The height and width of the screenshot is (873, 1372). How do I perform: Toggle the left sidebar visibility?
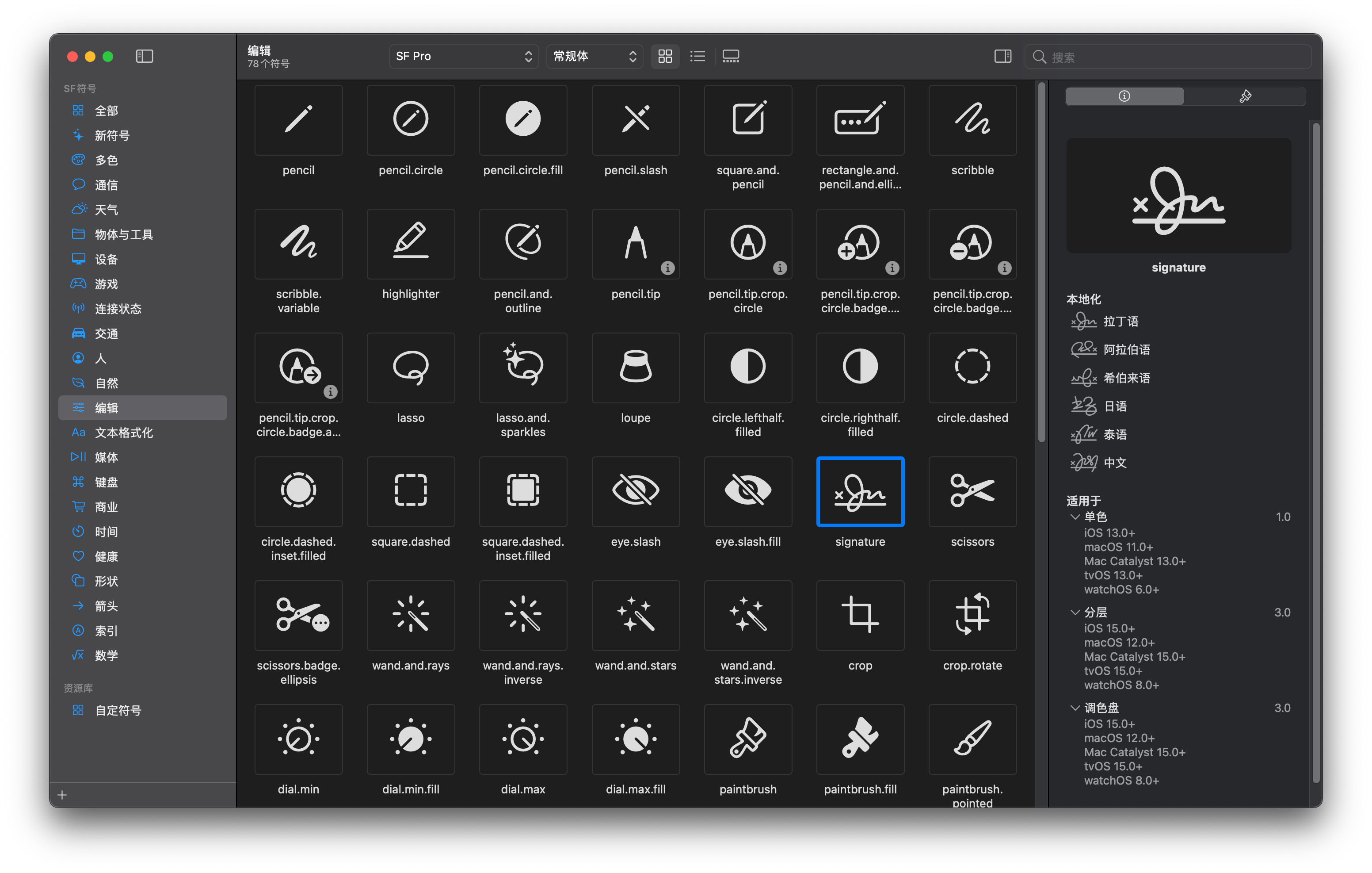pyautogui.click(x=144, y=56)
